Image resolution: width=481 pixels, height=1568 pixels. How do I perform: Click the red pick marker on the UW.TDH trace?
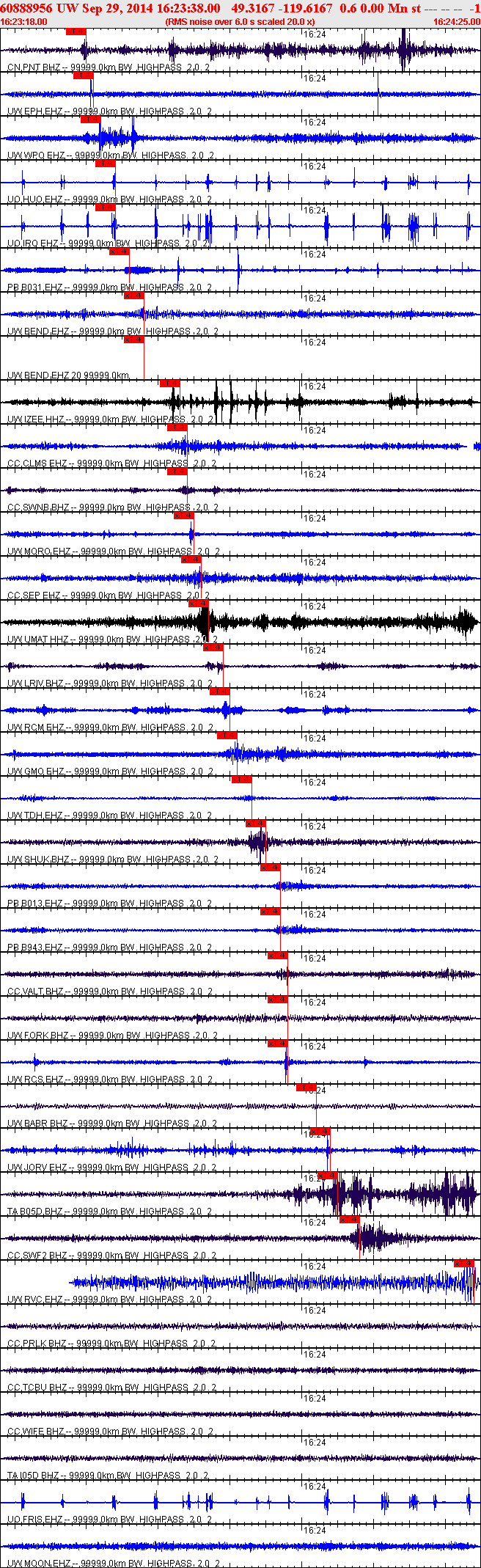click(x=242, y=780)
